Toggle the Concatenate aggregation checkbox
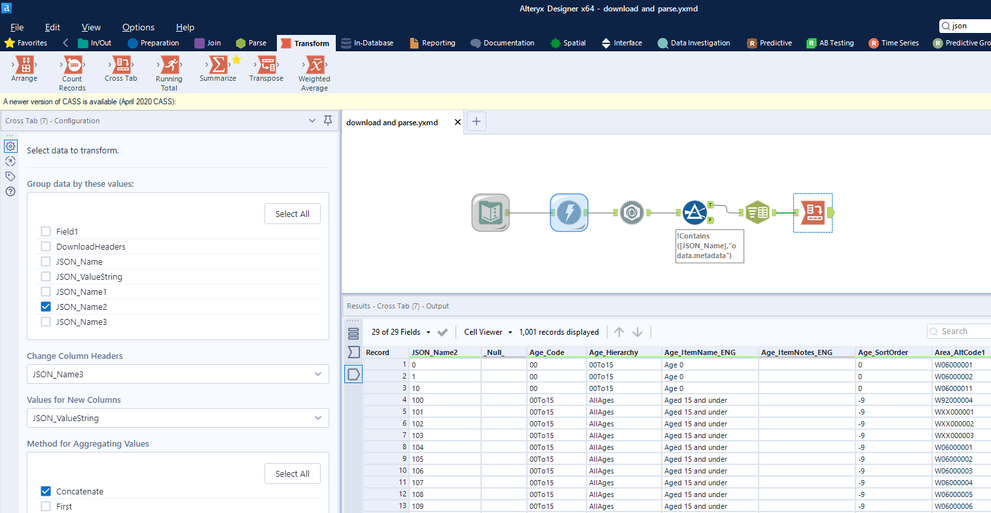Viewport: 991px width, 513px height. point(46,491)
